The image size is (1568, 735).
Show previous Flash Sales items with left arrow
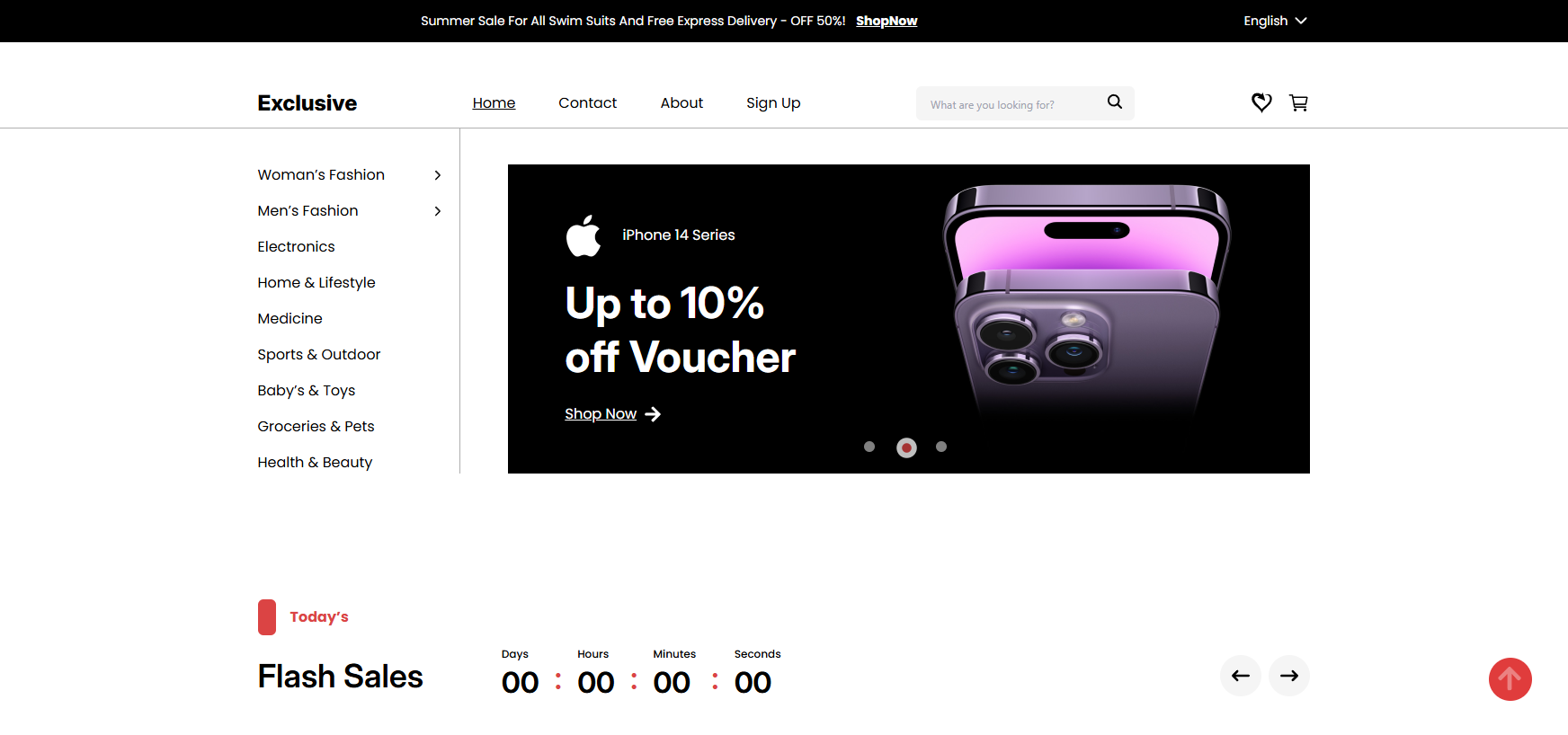click(1241, 676)
